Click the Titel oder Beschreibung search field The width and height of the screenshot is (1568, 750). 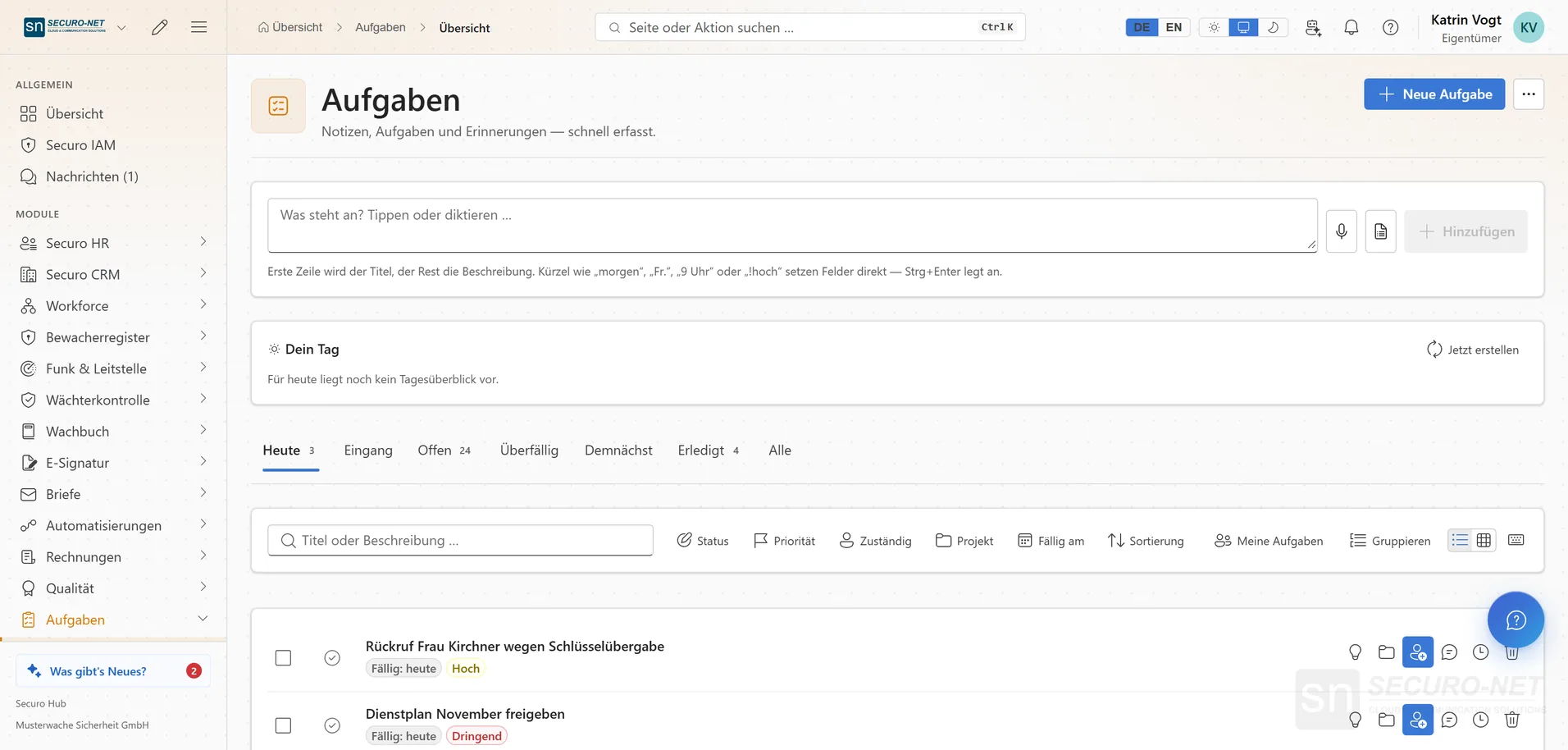pyautogui.click(x=460, y=541)
